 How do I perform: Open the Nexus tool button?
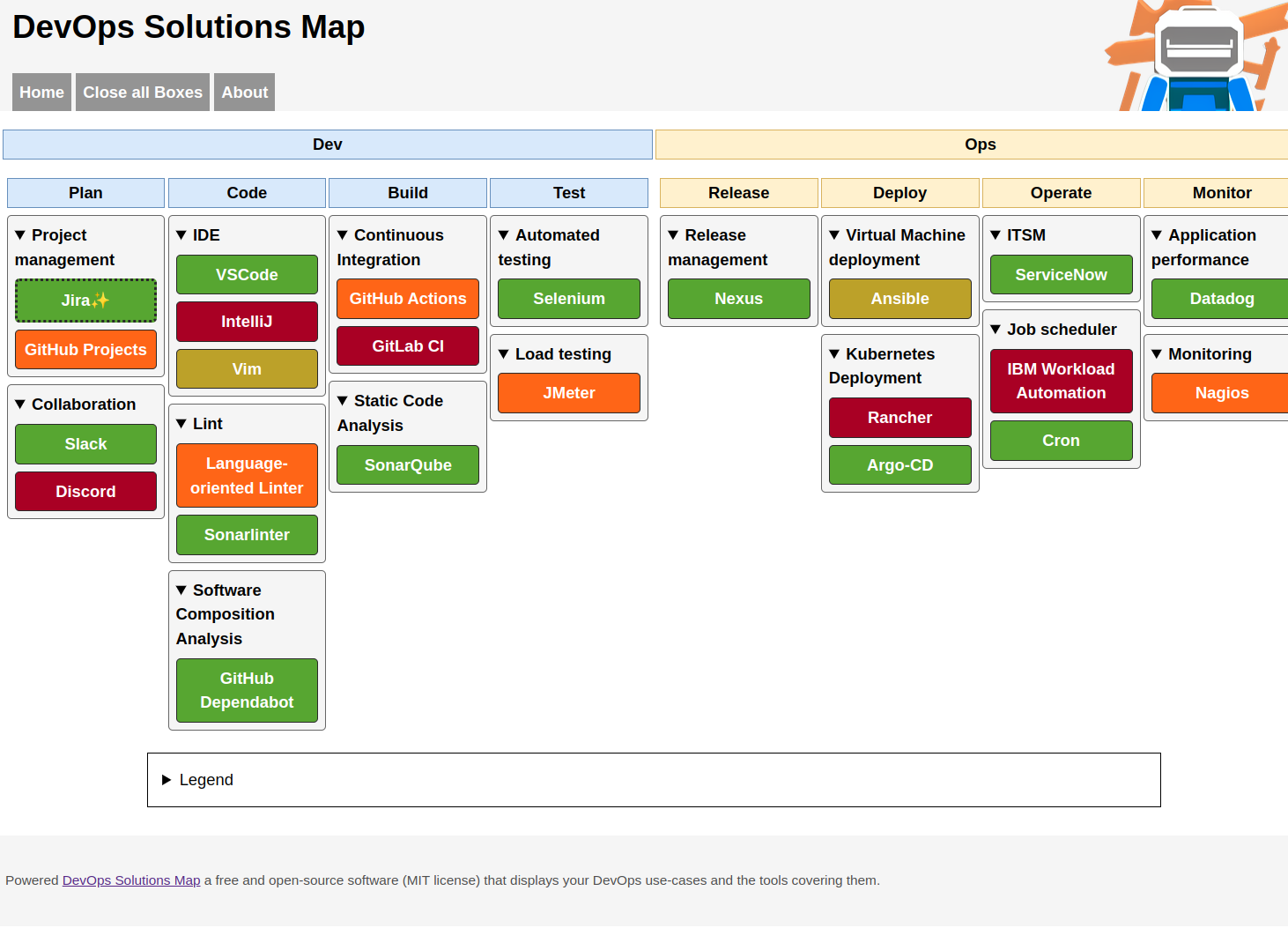[x=739, y=299]
